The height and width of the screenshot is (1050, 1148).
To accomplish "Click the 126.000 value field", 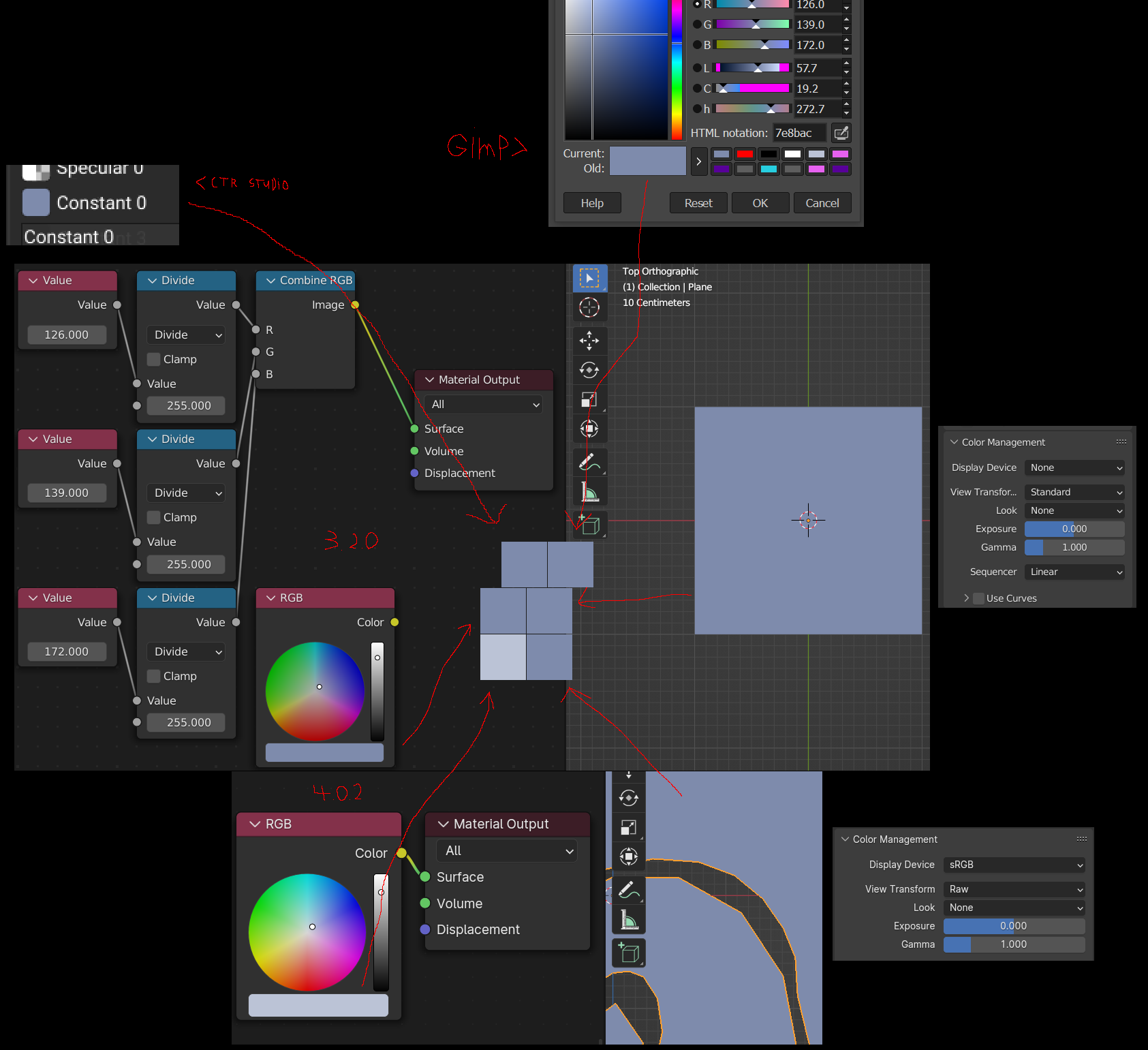I will point(67,335).
